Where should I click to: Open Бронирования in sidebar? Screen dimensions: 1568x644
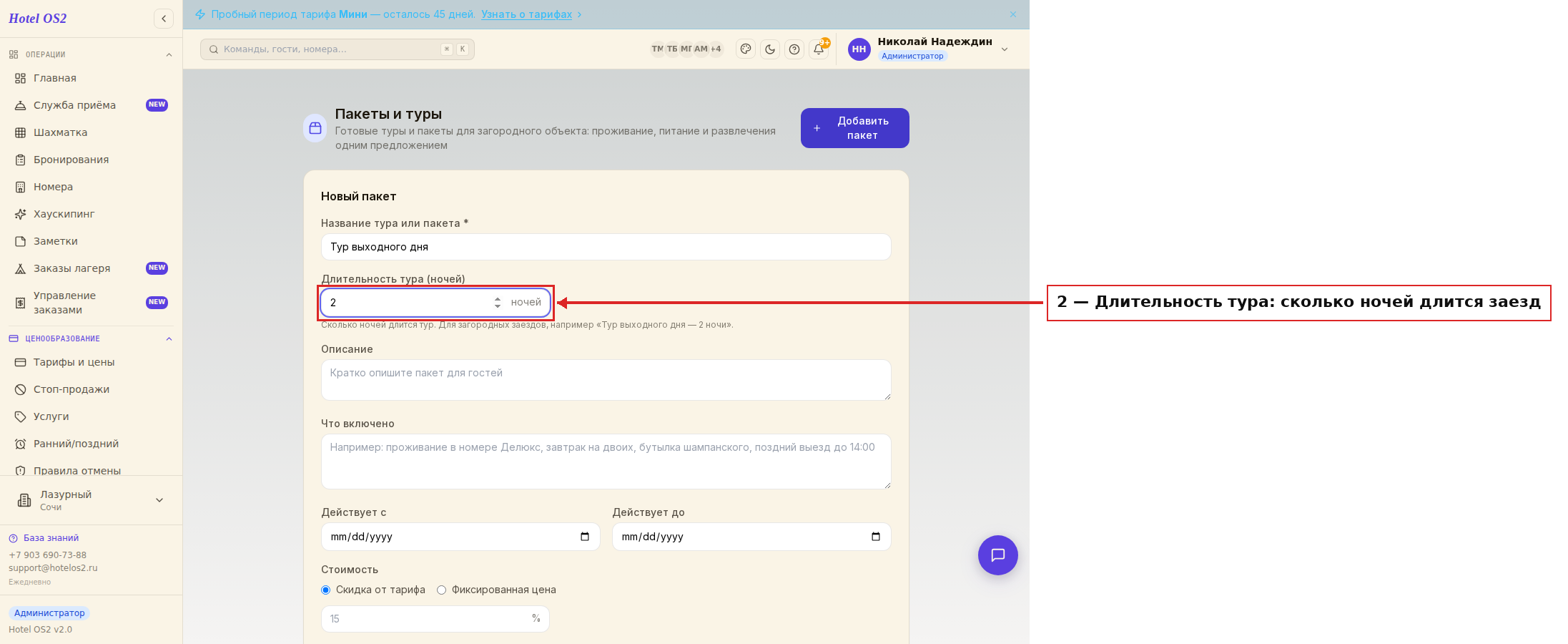coord(91,160)
